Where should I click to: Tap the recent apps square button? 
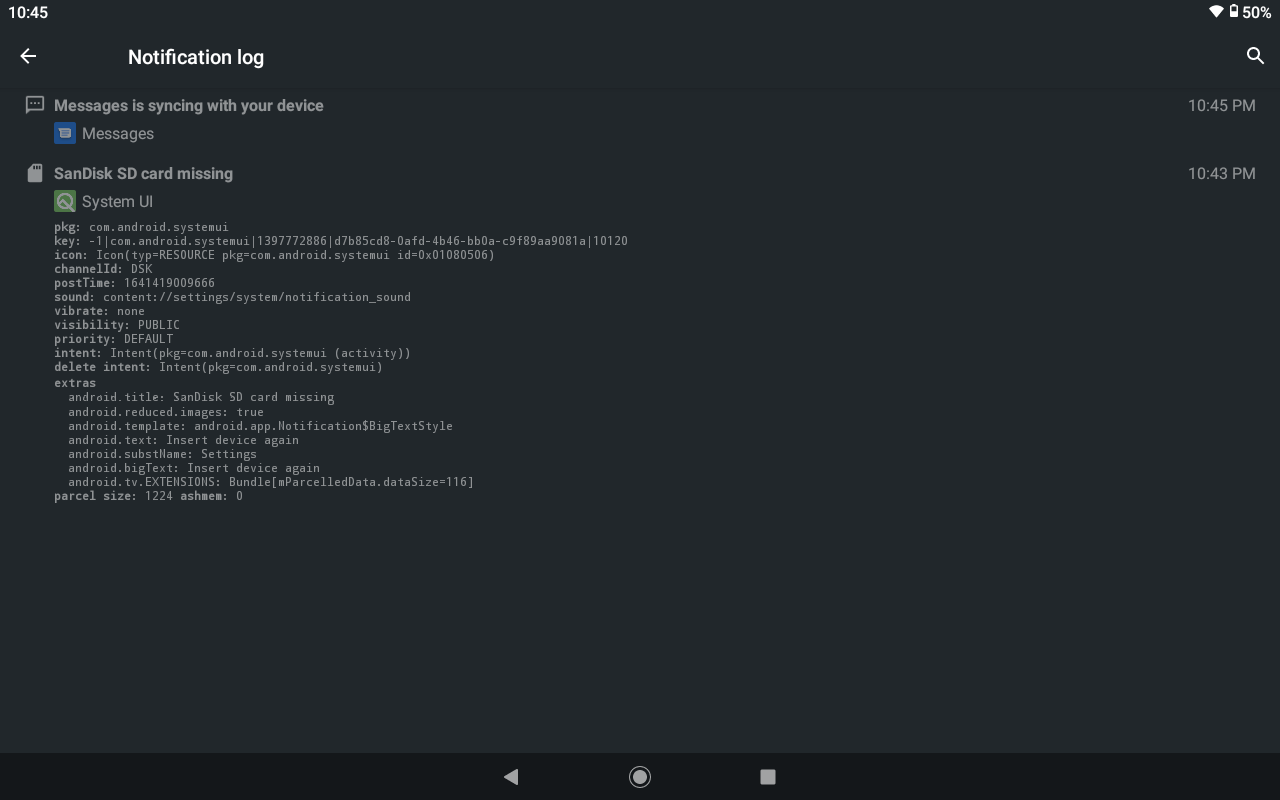768,776
